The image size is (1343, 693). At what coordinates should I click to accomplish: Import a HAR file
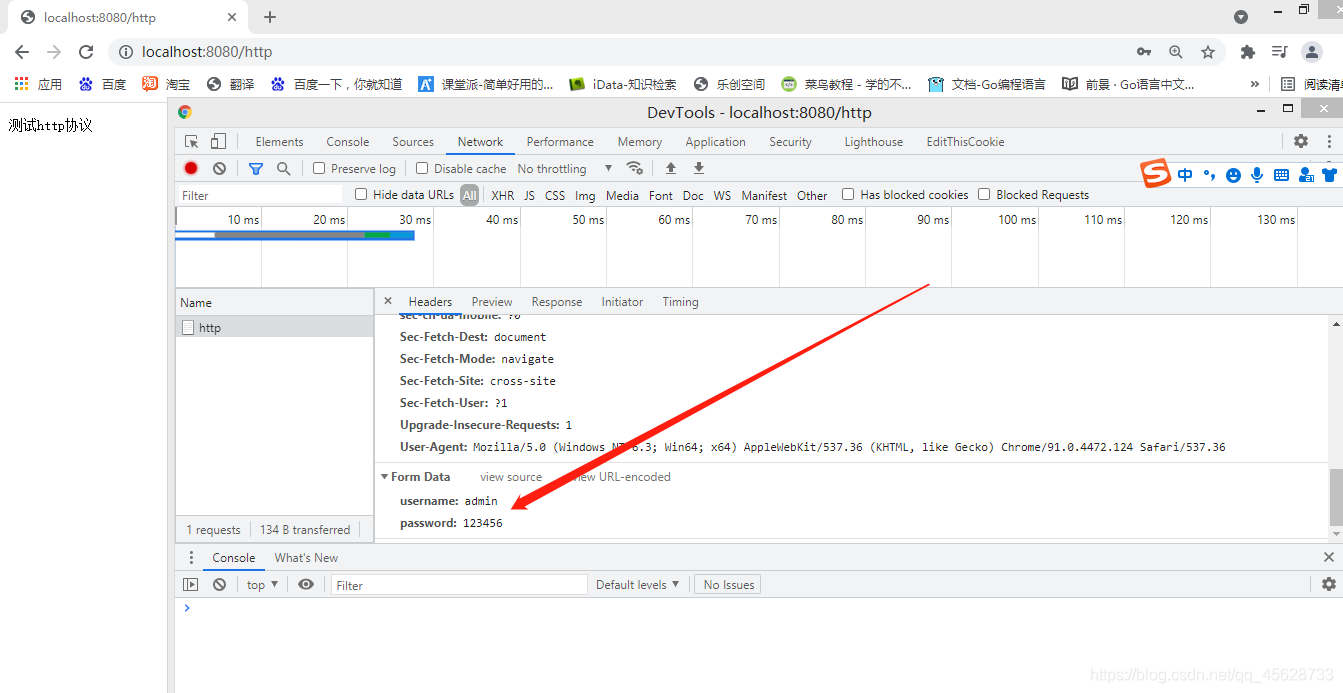[671, 168]
